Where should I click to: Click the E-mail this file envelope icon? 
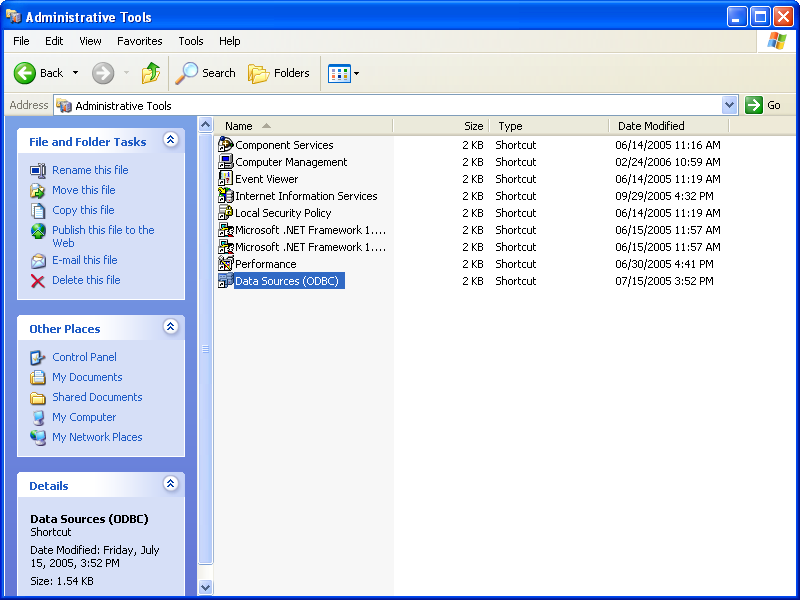point(38,261)
